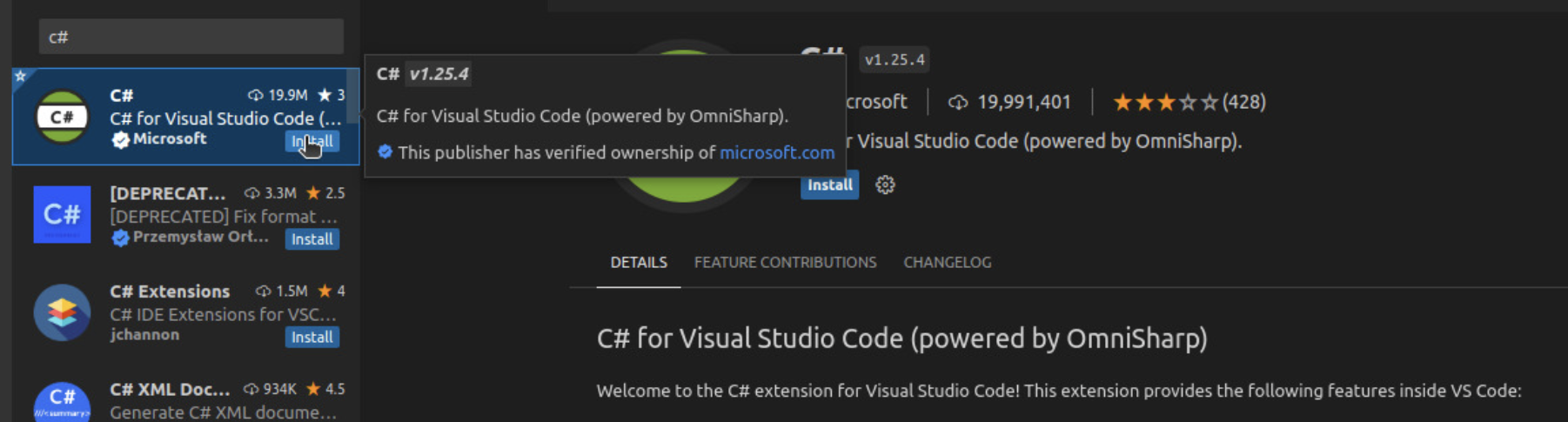Viewport: 1568px width, 422px height.
Task: Click the 1.5M download count of C# Extensions
Action: 281,291
